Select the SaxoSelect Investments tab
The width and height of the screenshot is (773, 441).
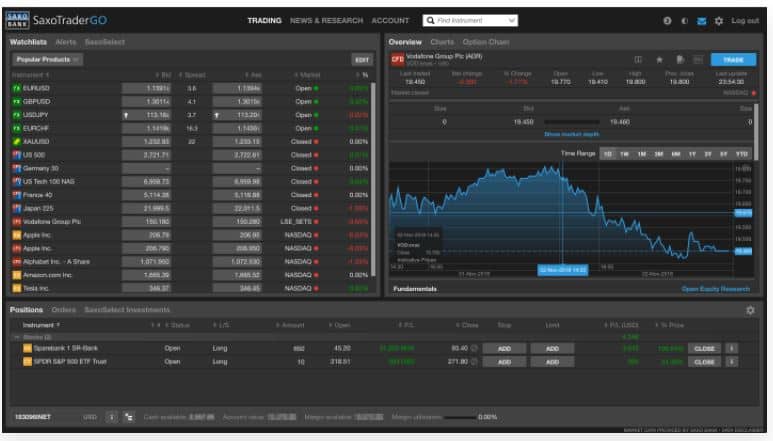pos(127,309)
